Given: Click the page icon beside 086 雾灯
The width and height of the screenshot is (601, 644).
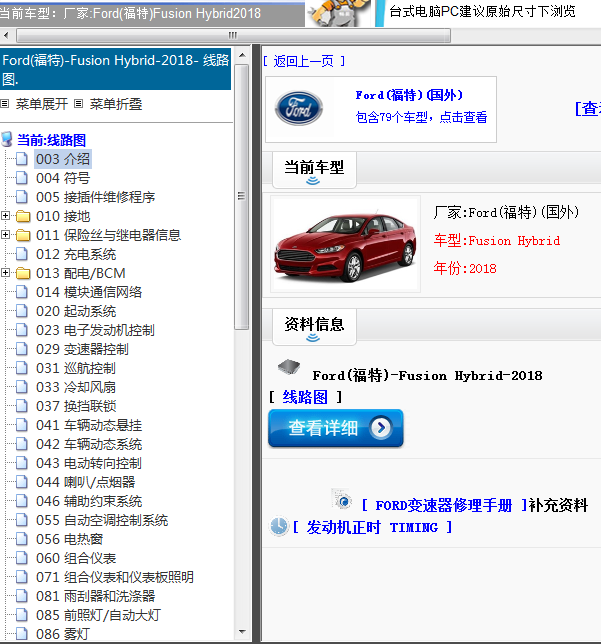Looking at the screenshot, I should [x=22, y=634].
